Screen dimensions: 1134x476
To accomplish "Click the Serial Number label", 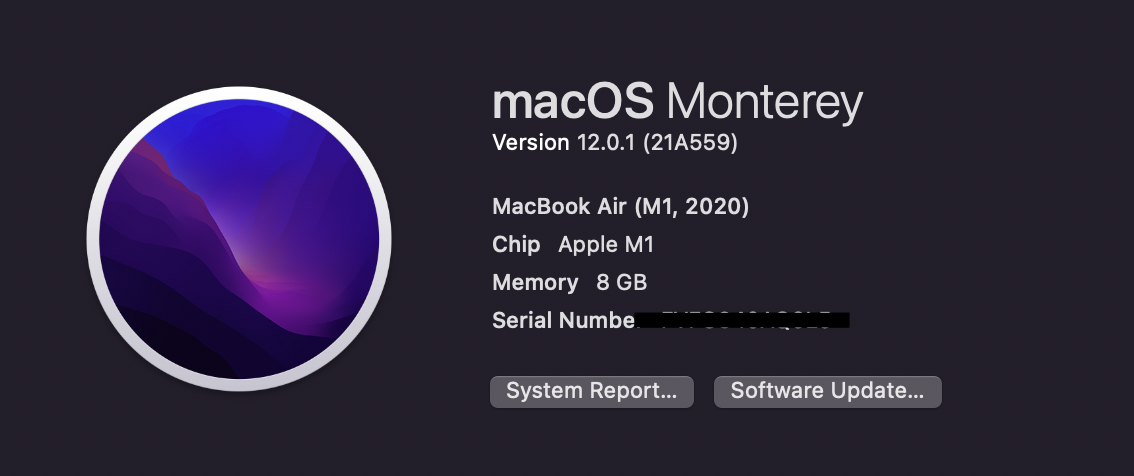I will 563,320.
